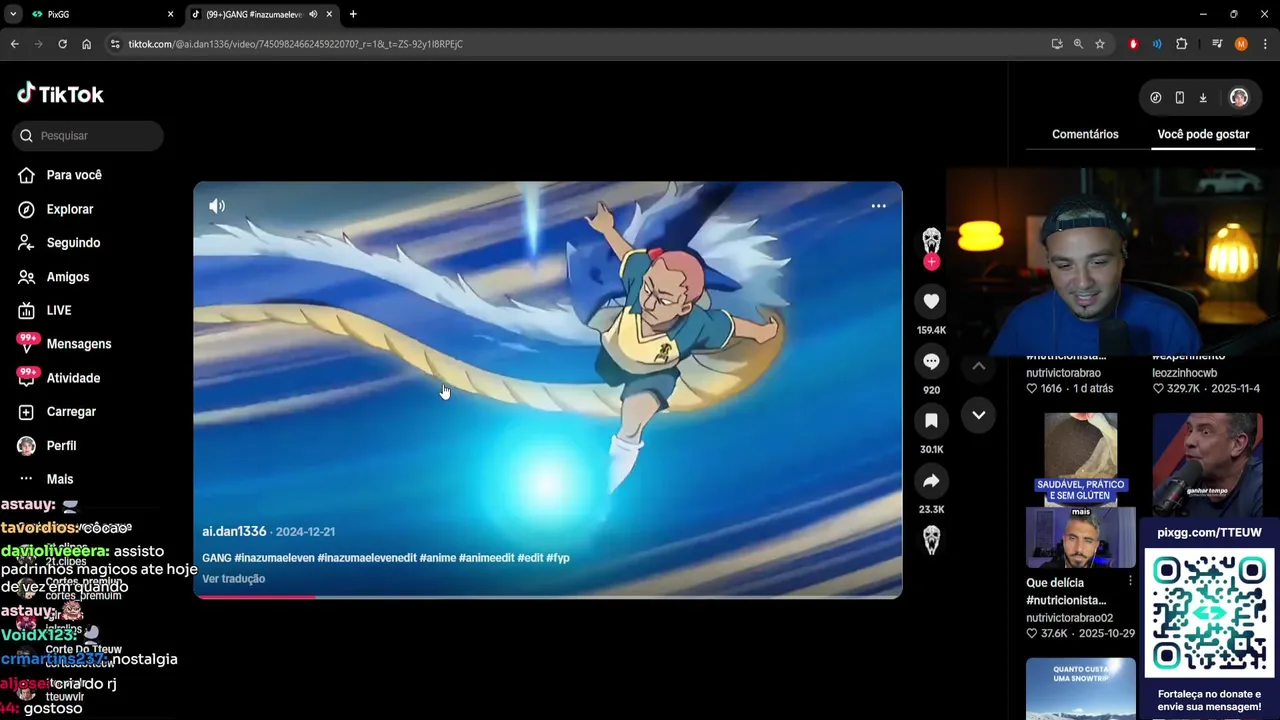Open the tab search dropdown arrow

coord(12,14)
